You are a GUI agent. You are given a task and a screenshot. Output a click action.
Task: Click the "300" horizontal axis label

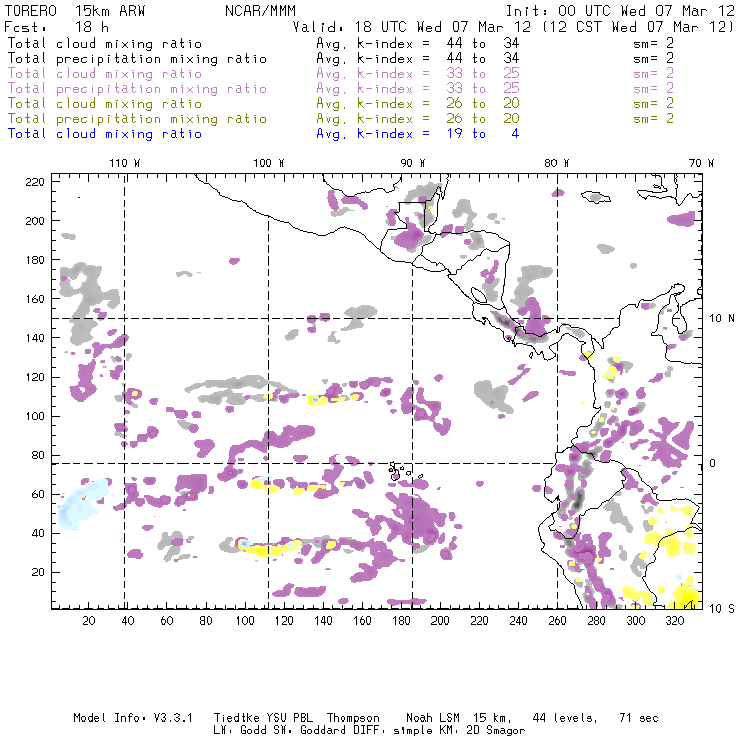[636, 620]
